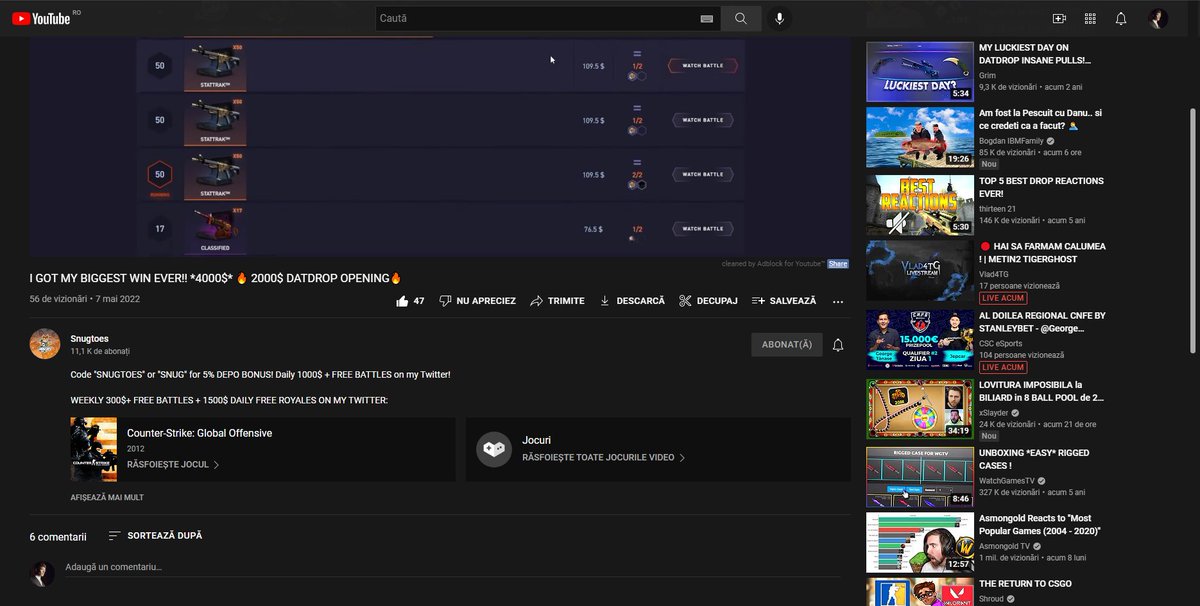Open the Create video icon

pos(1060,18)
